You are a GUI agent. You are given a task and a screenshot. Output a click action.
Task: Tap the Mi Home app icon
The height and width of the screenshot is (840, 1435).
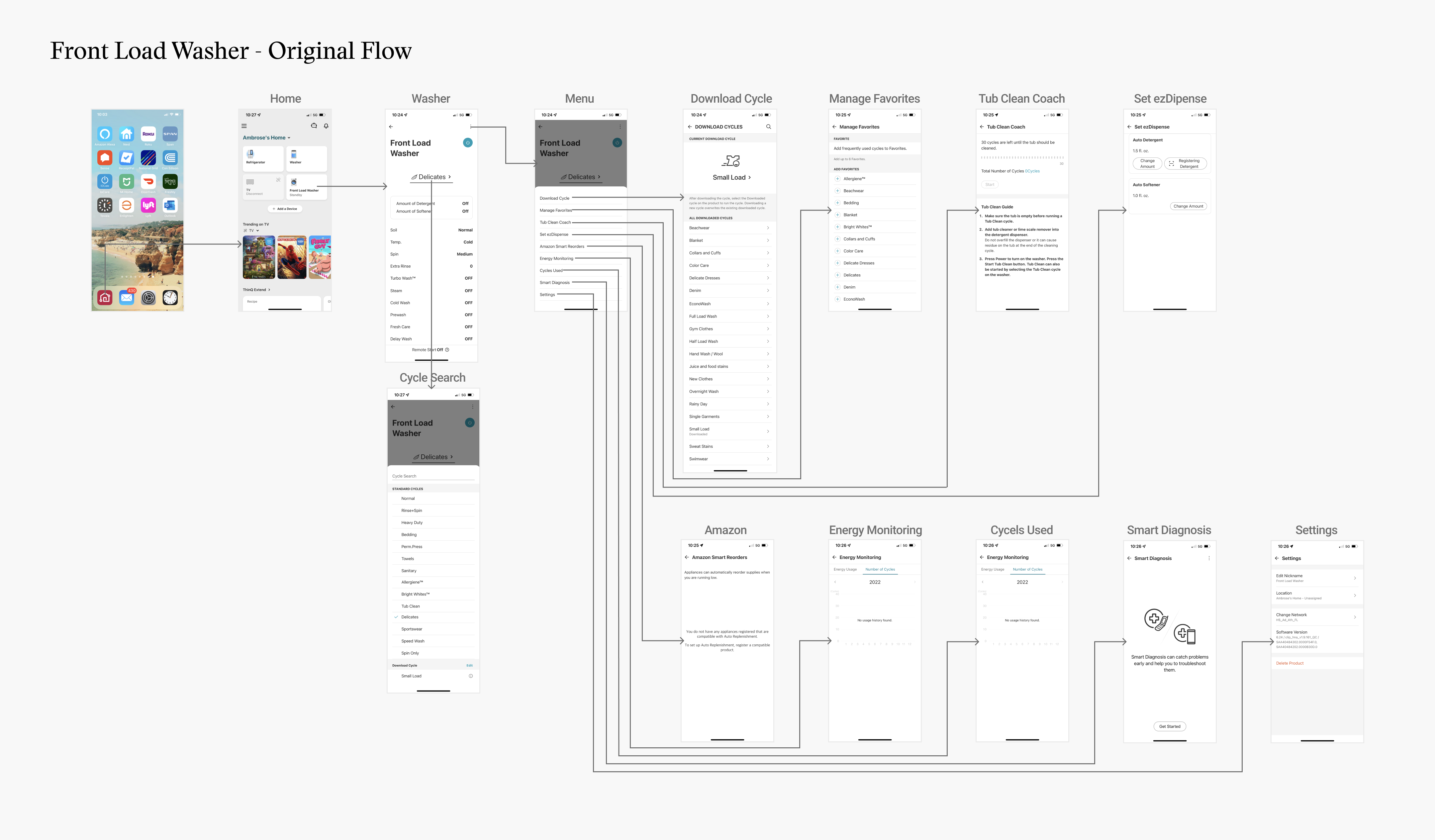[127, 182]
